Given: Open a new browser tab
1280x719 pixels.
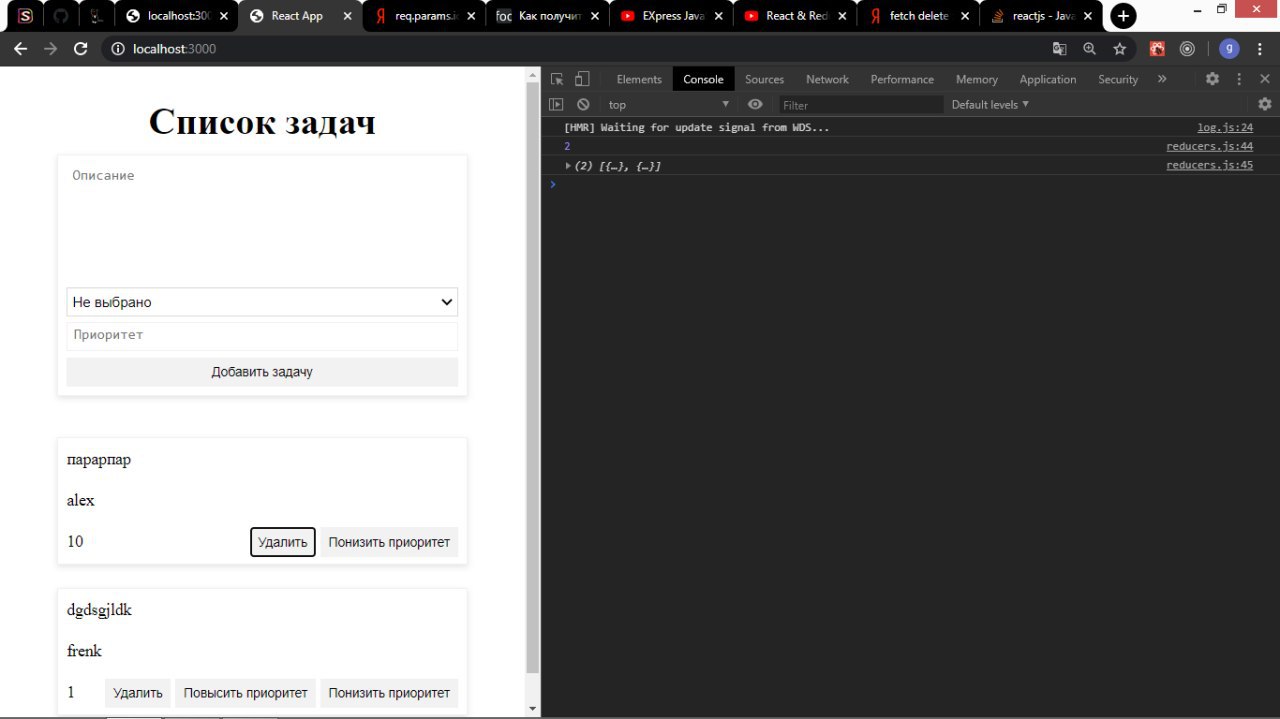Looking at the screenshot, I should tap(1123, 16).
